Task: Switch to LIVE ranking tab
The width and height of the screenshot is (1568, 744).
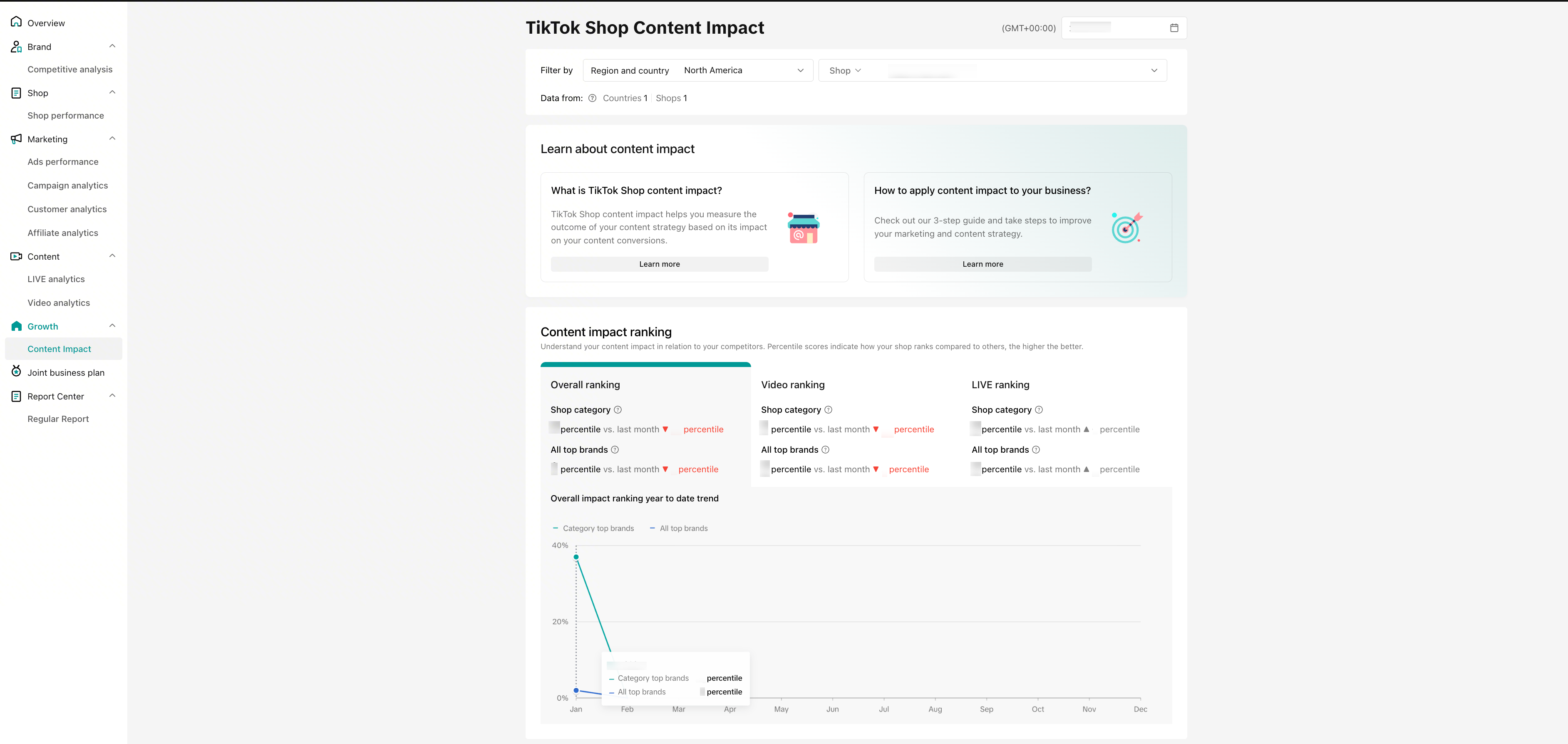Action: (x=1000, y=385)
